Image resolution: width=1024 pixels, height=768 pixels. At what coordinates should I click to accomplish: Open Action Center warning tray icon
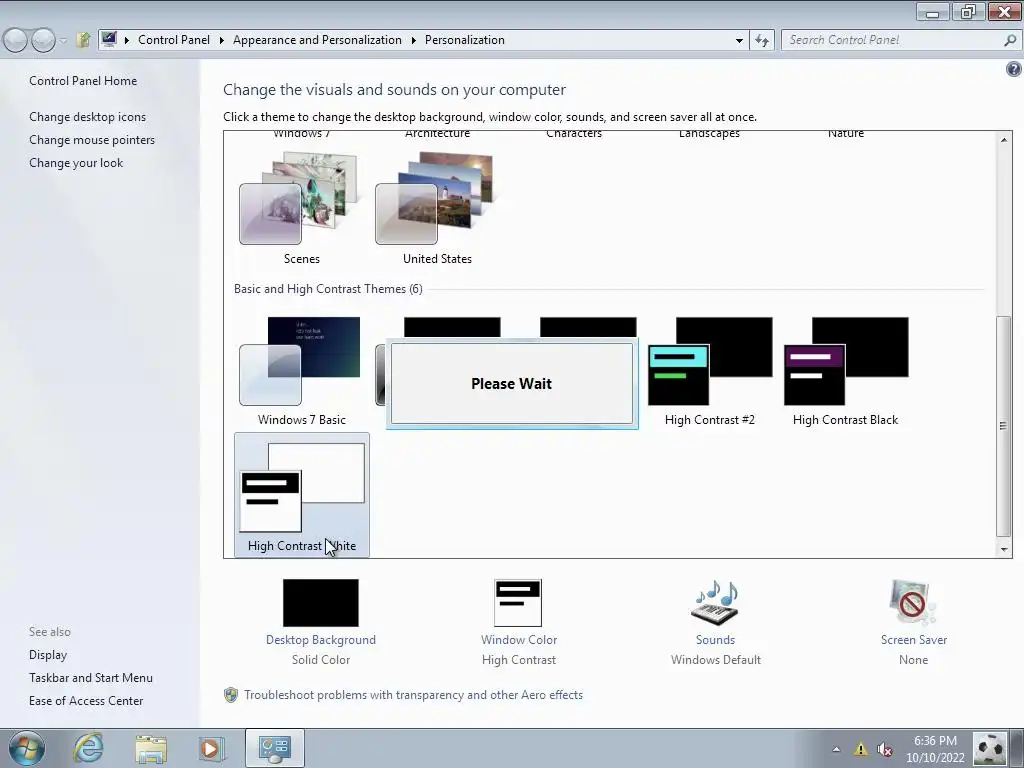861,749
